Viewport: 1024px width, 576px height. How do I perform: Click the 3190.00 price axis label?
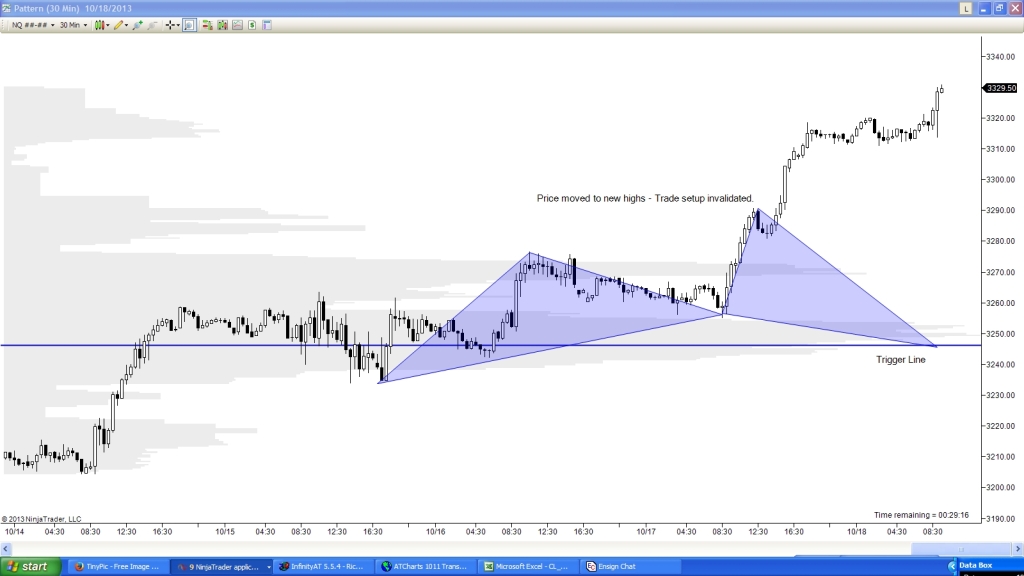[x=1000, y=519]
